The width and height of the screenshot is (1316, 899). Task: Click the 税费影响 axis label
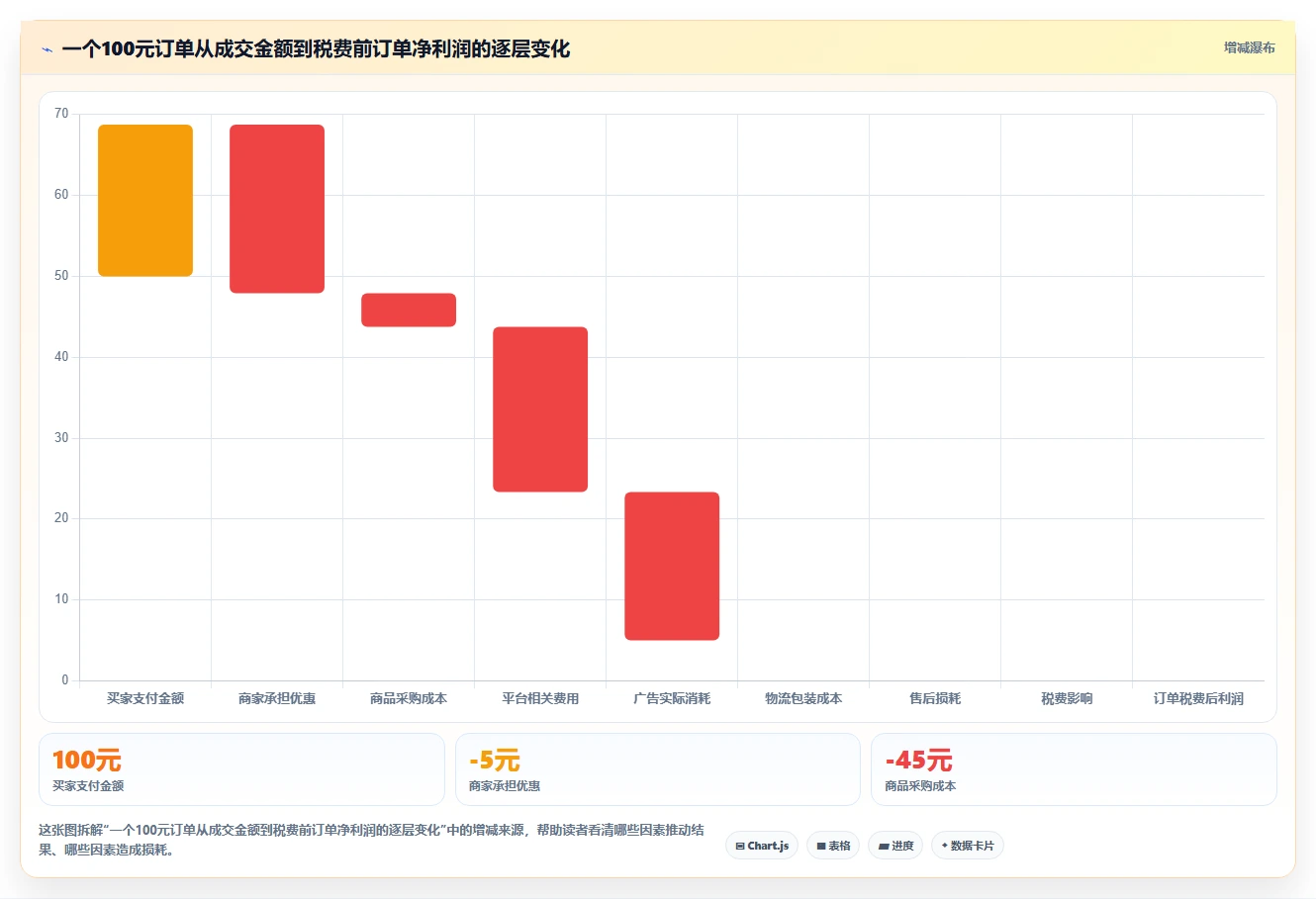pos(1067,698)
